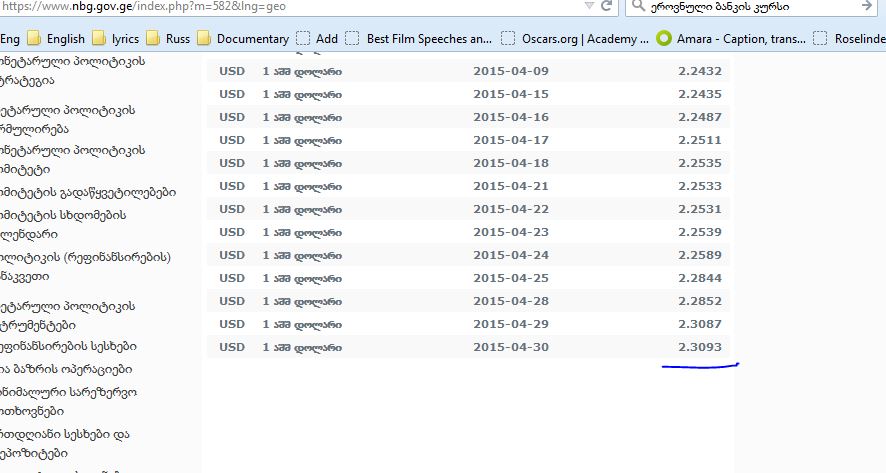The height and width of the screenshot is (473, 886).
Task: Click the rate 2.2539 cell
Action: pos(700,232)
